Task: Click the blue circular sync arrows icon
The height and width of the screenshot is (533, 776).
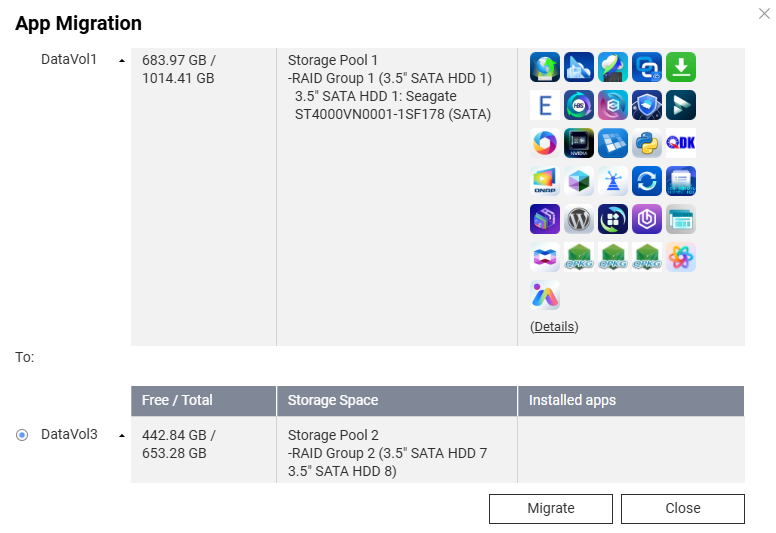Action: tap(646, 181)
